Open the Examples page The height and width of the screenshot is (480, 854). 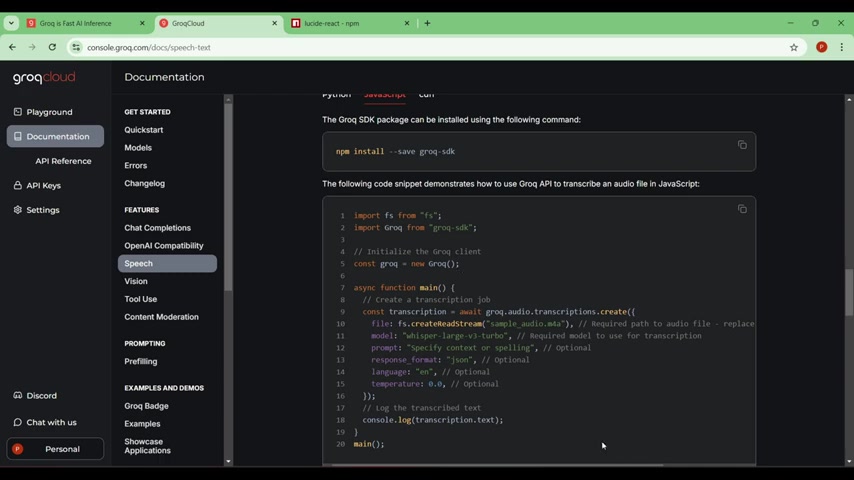(142, 424)
